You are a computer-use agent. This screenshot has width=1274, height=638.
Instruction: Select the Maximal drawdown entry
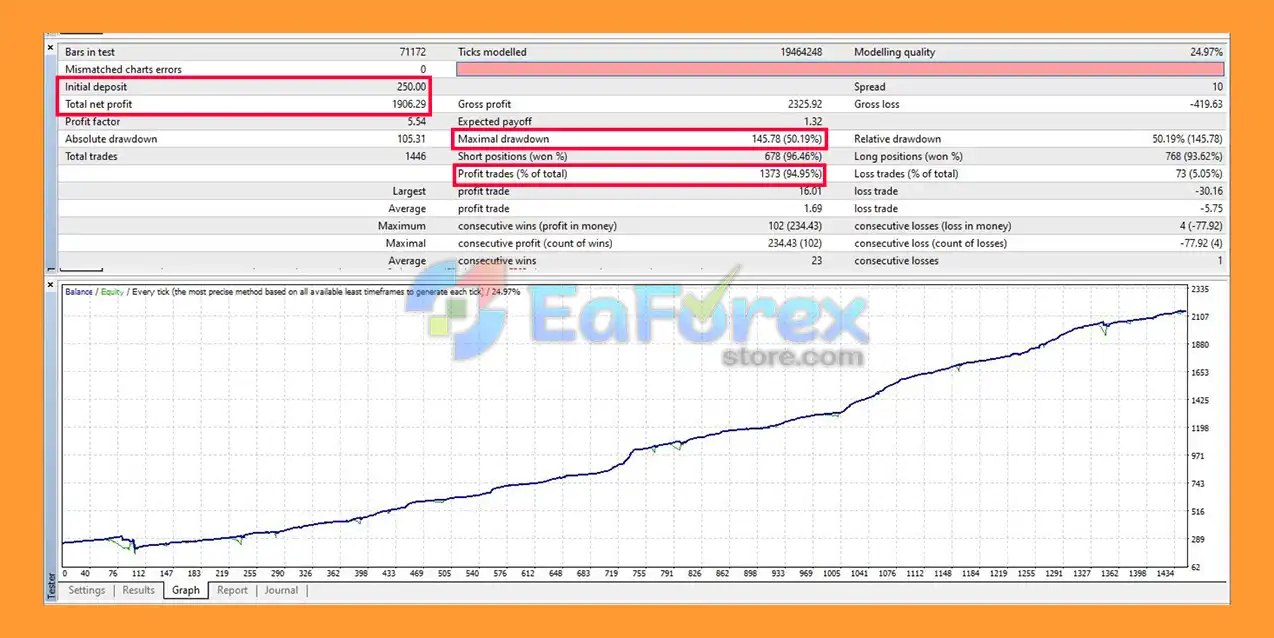[639, 139]
